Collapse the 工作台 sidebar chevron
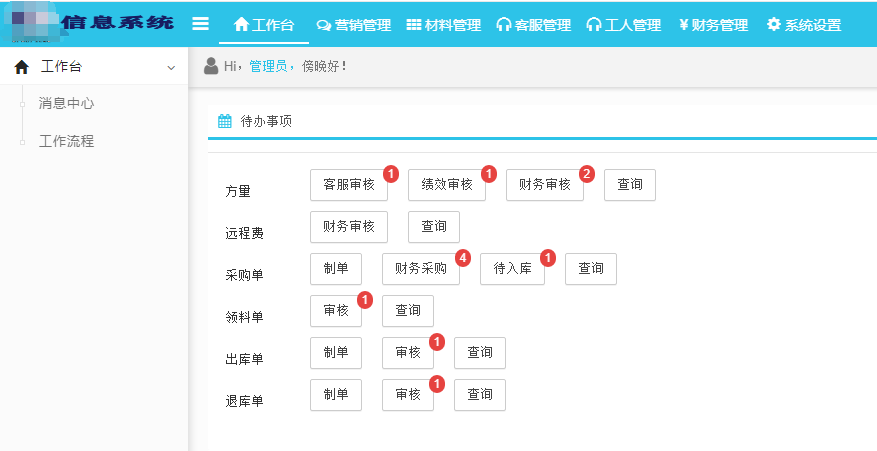Viewport: 877px width, 451px height. point(171,68)
